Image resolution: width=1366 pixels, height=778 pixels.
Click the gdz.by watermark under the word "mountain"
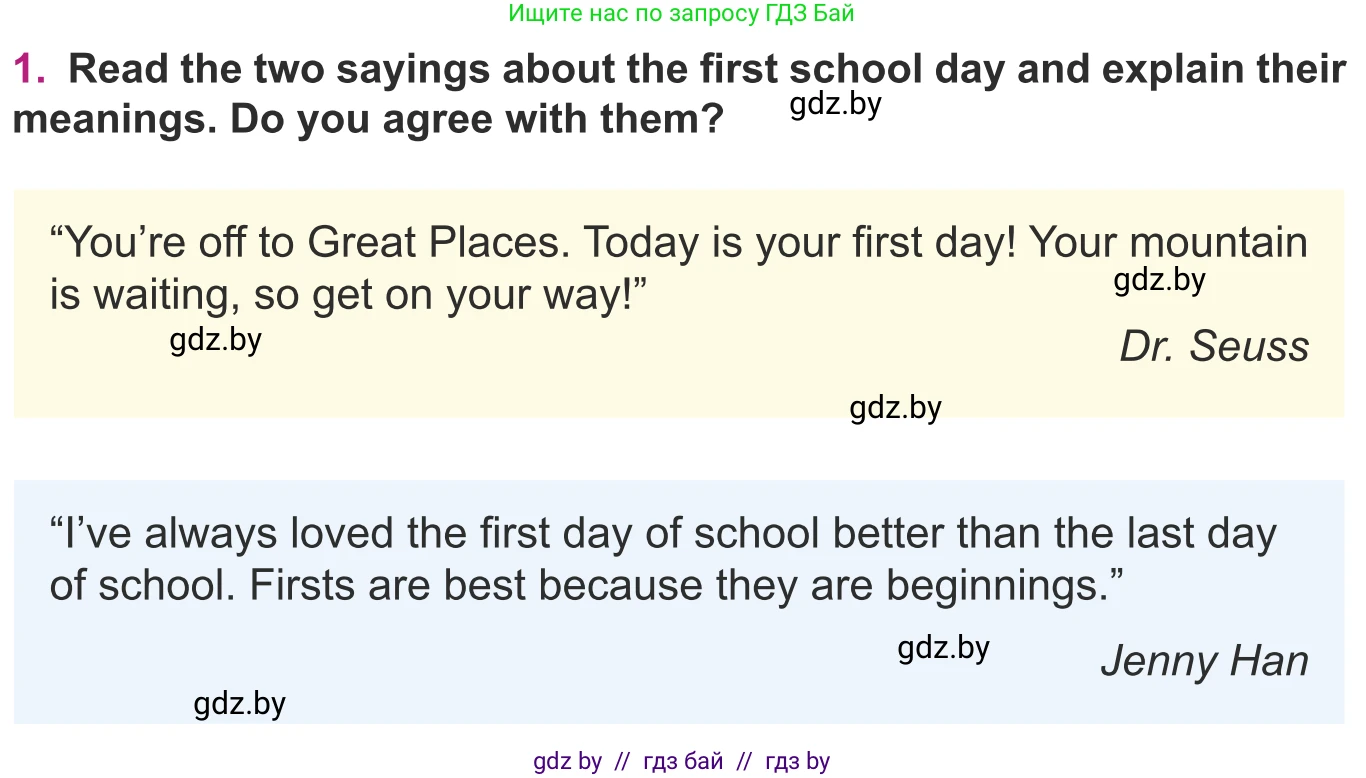pos(1159,280)
